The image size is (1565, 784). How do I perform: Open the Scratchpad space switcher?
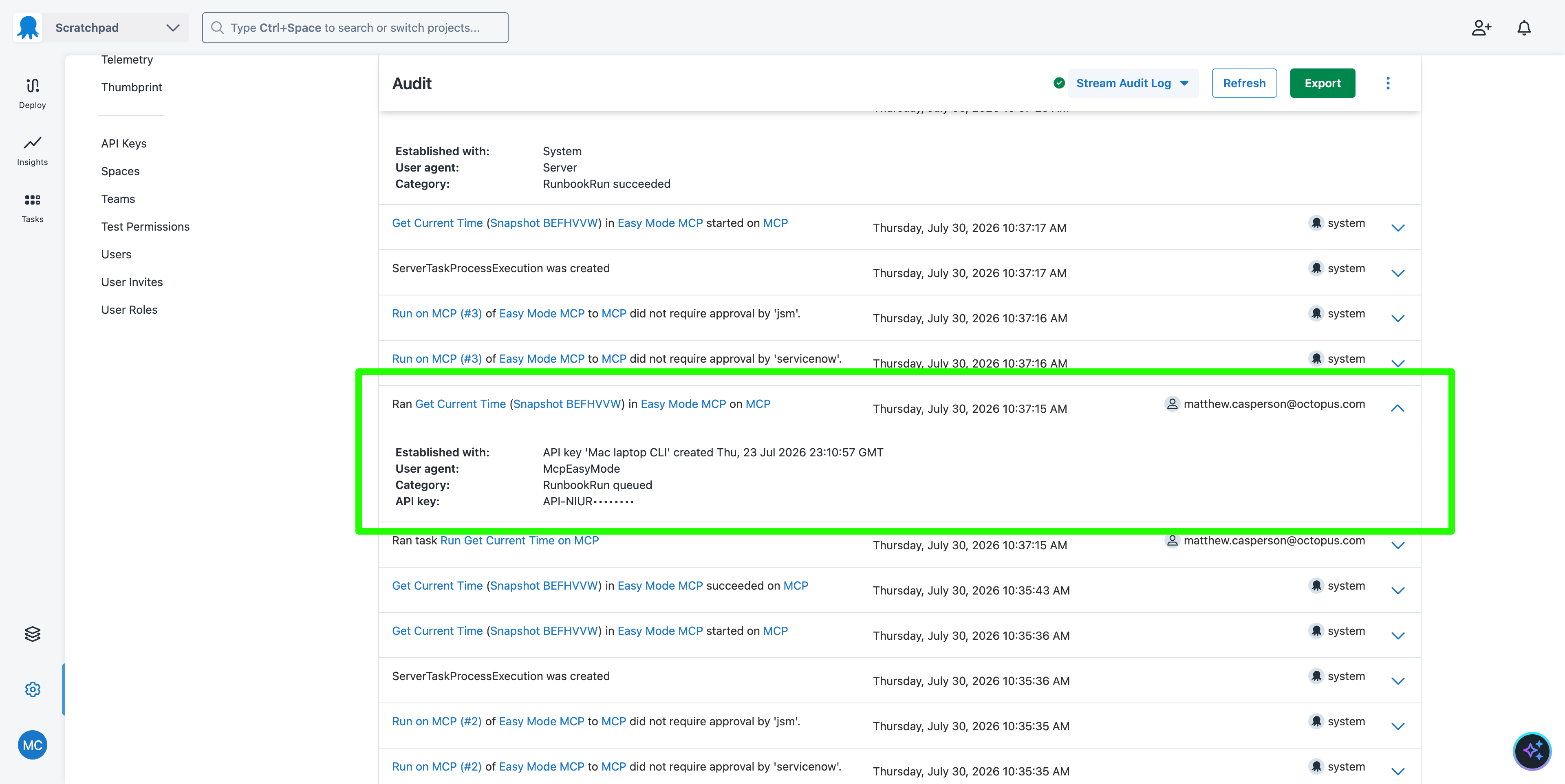tap(115, 27)
